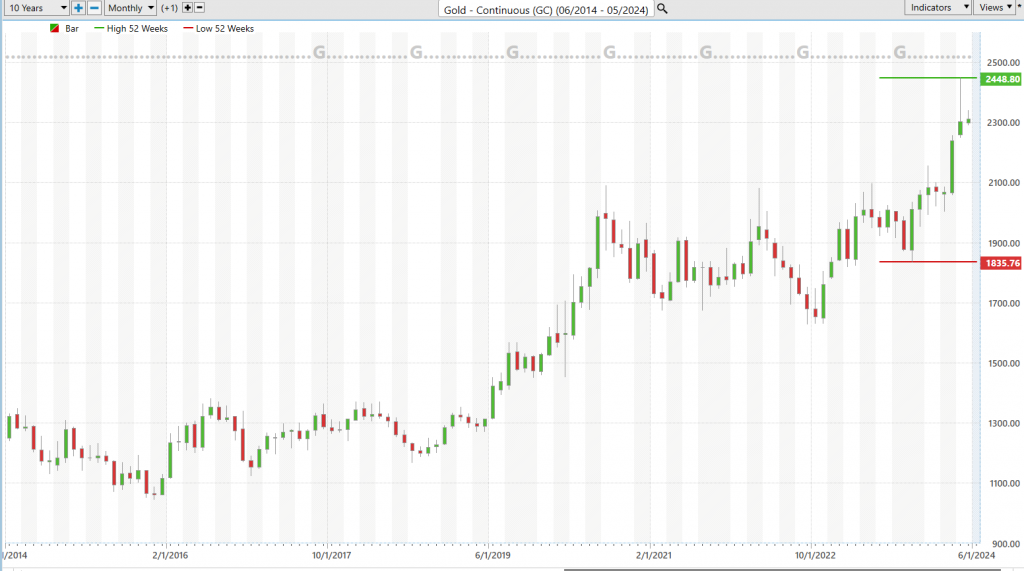Toggle the Bar series legend label
The height and width of the screenshot is (571, 1024).
coord(72,29)
